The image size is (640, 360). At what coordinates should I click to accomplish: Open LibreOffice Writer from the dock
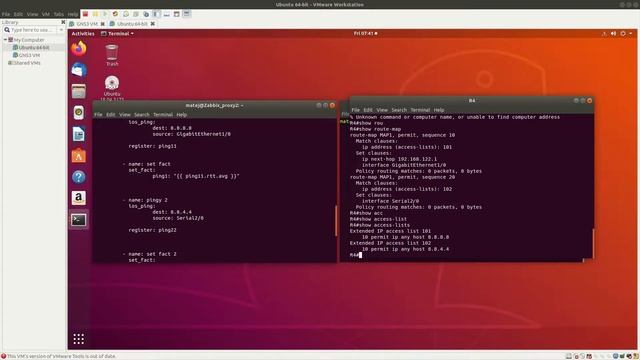[79, 134]
